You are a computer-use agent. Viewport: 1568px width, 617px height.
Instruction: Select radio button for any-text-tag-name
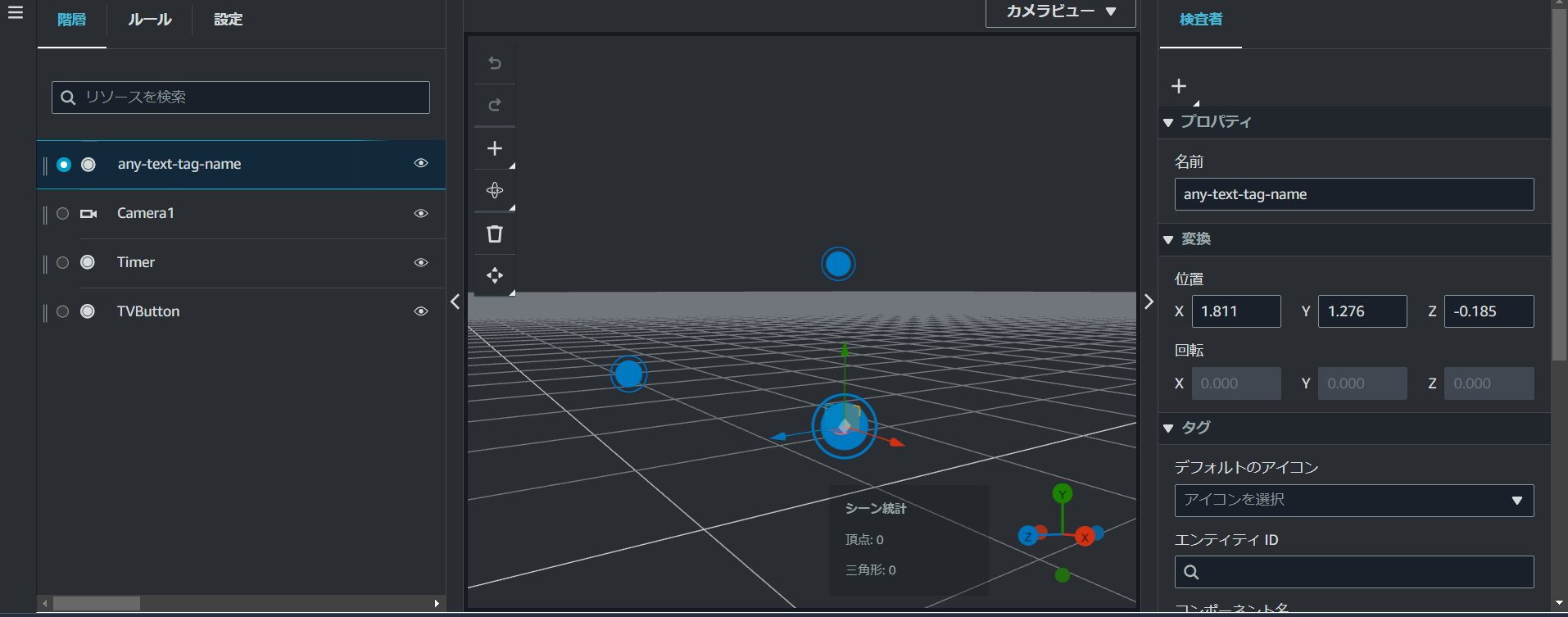coord(64,165)
